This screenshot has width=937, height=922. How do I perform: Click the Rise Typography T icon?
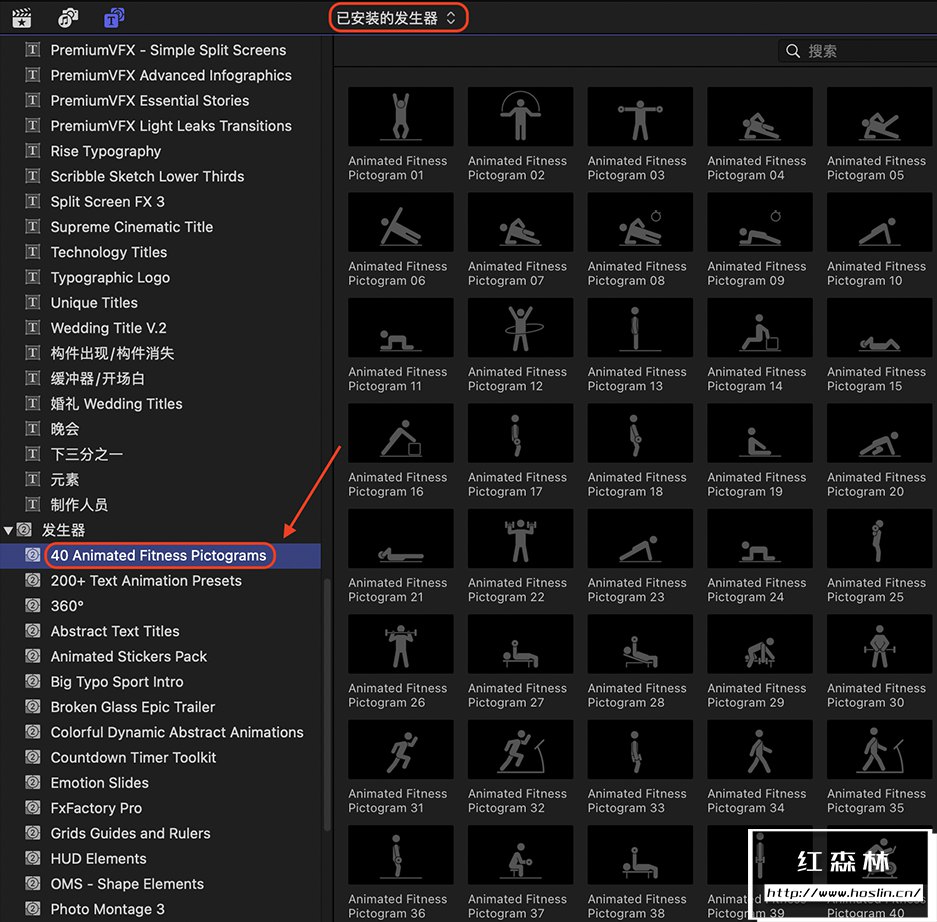pos(33,151)
